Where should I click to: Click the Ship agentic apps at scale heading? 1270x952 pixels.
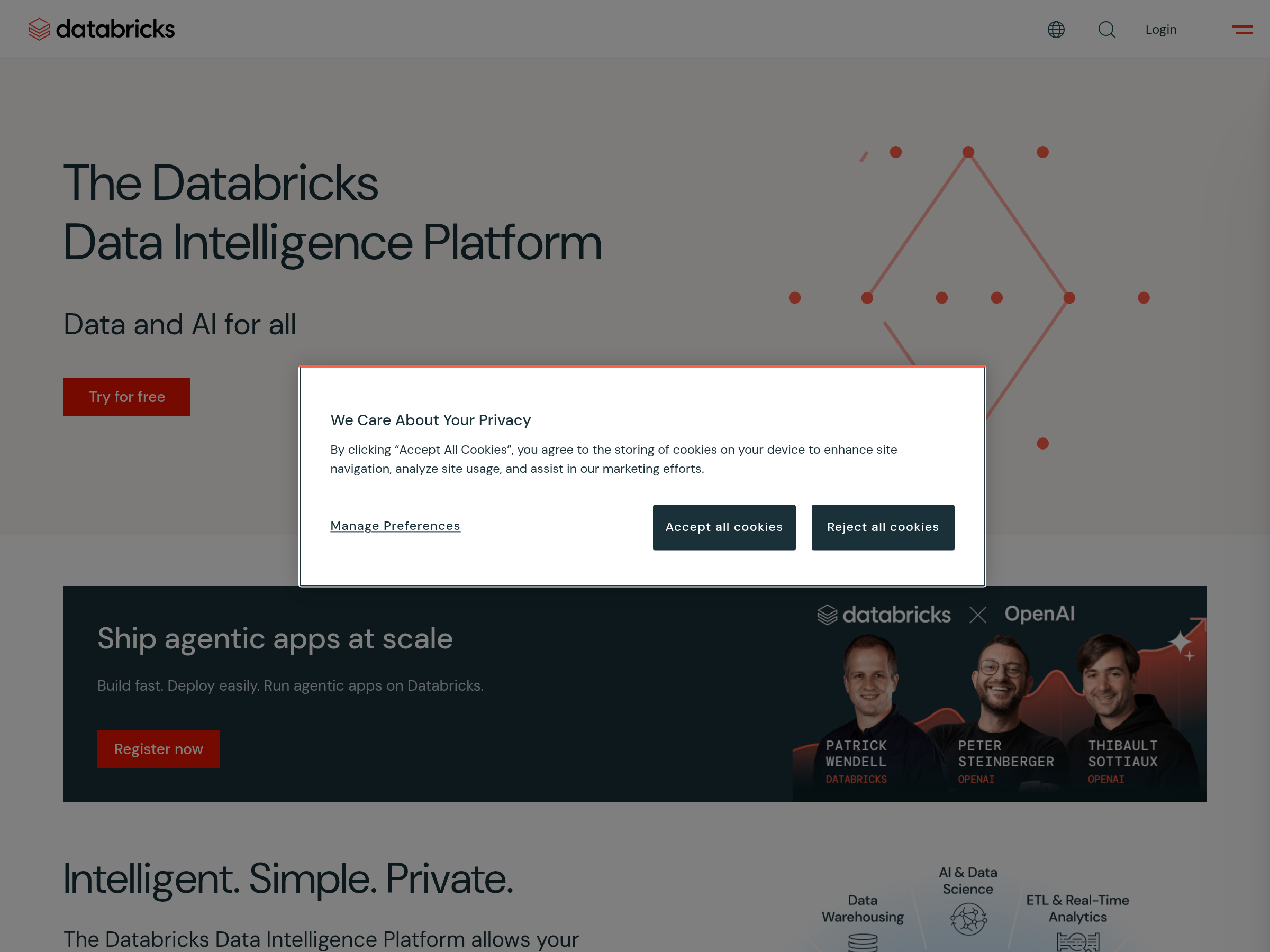click(275, 639)
